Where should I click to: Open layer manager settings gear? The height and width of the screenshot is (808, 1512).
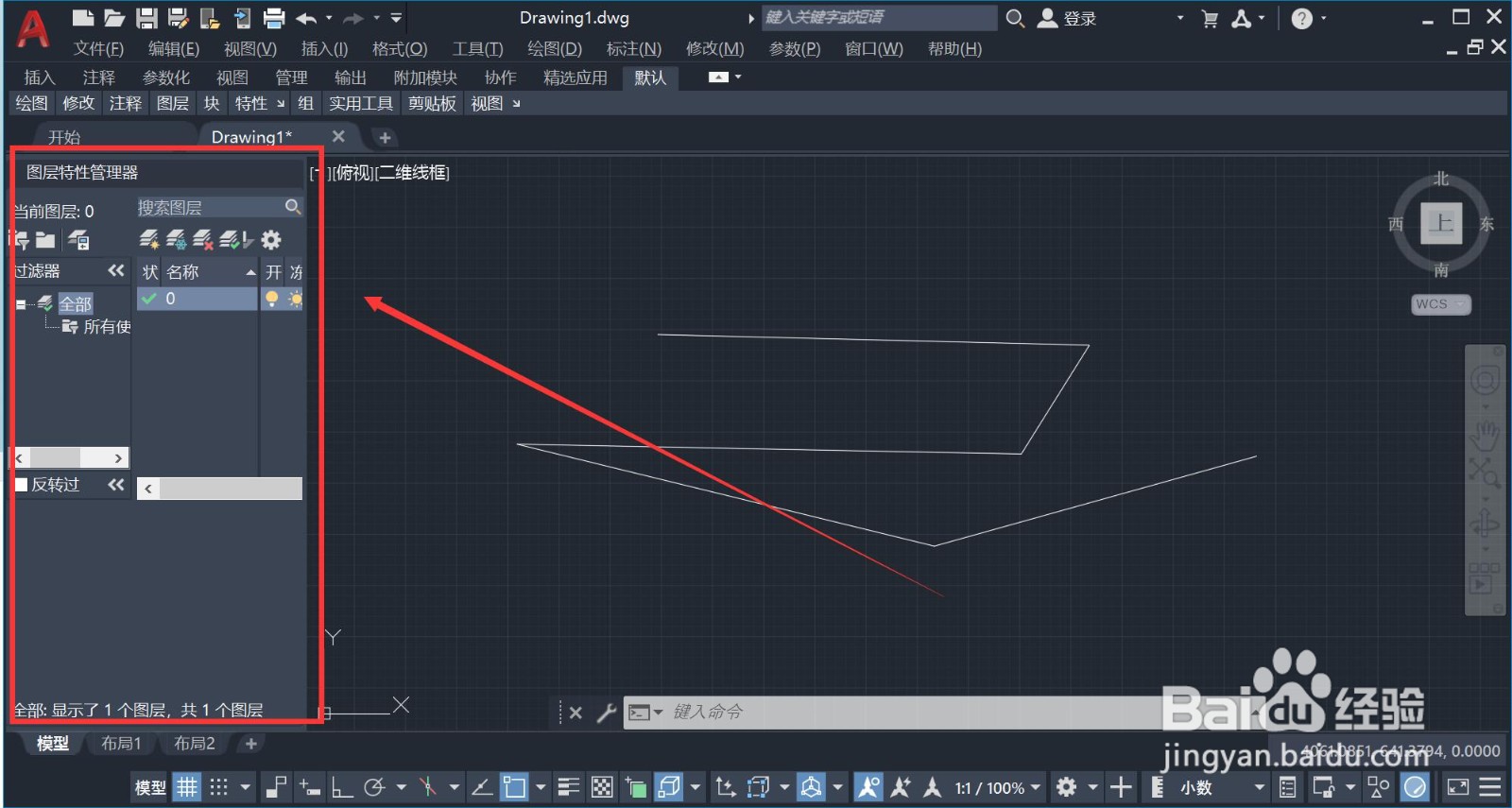point(271,240)
